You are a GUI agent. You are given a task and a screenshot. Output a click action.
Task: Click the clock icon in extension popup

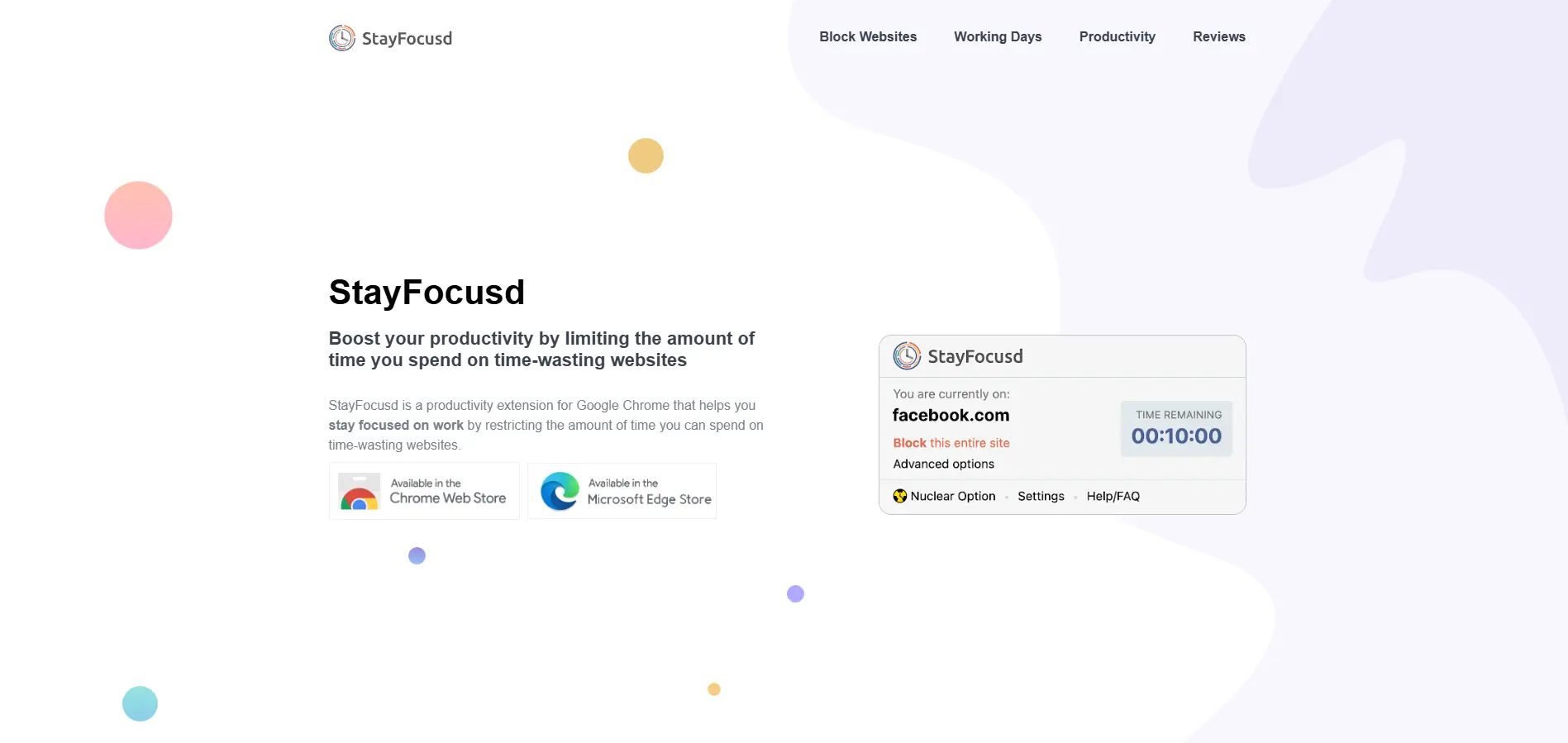(907, 355)
